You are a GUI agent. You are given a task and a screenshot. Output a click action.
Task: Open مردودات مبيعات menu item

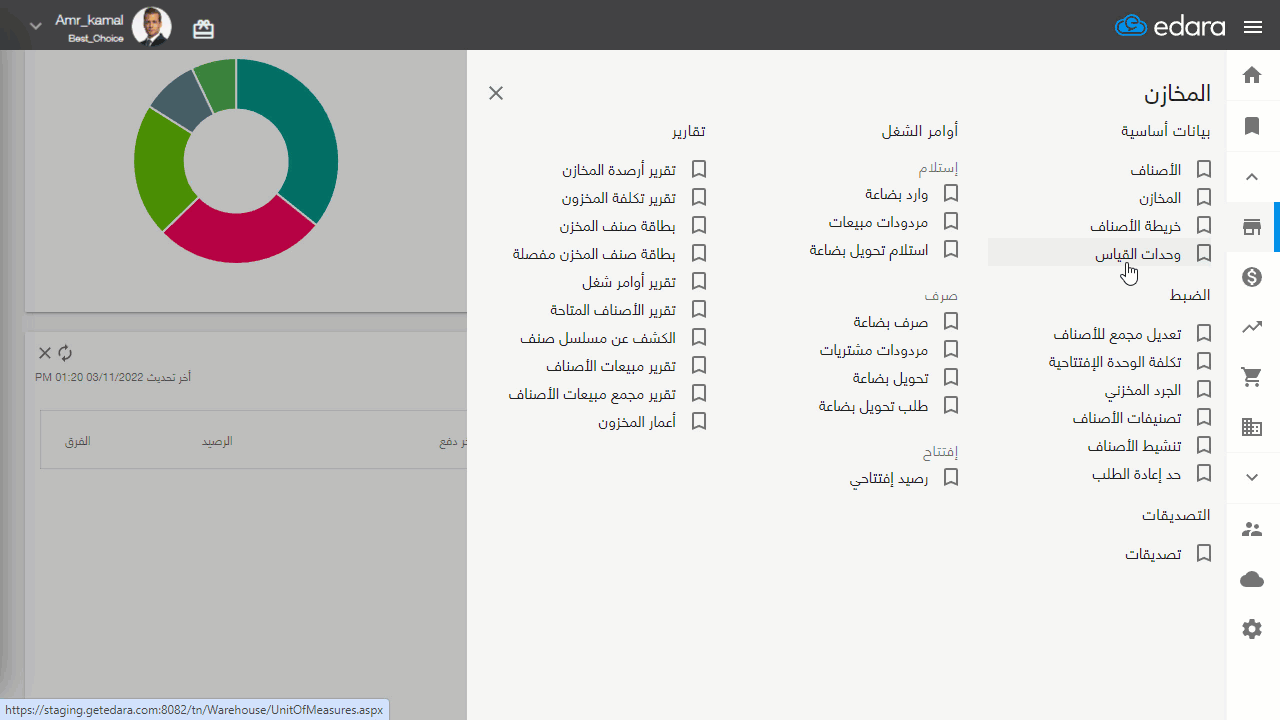878,222
